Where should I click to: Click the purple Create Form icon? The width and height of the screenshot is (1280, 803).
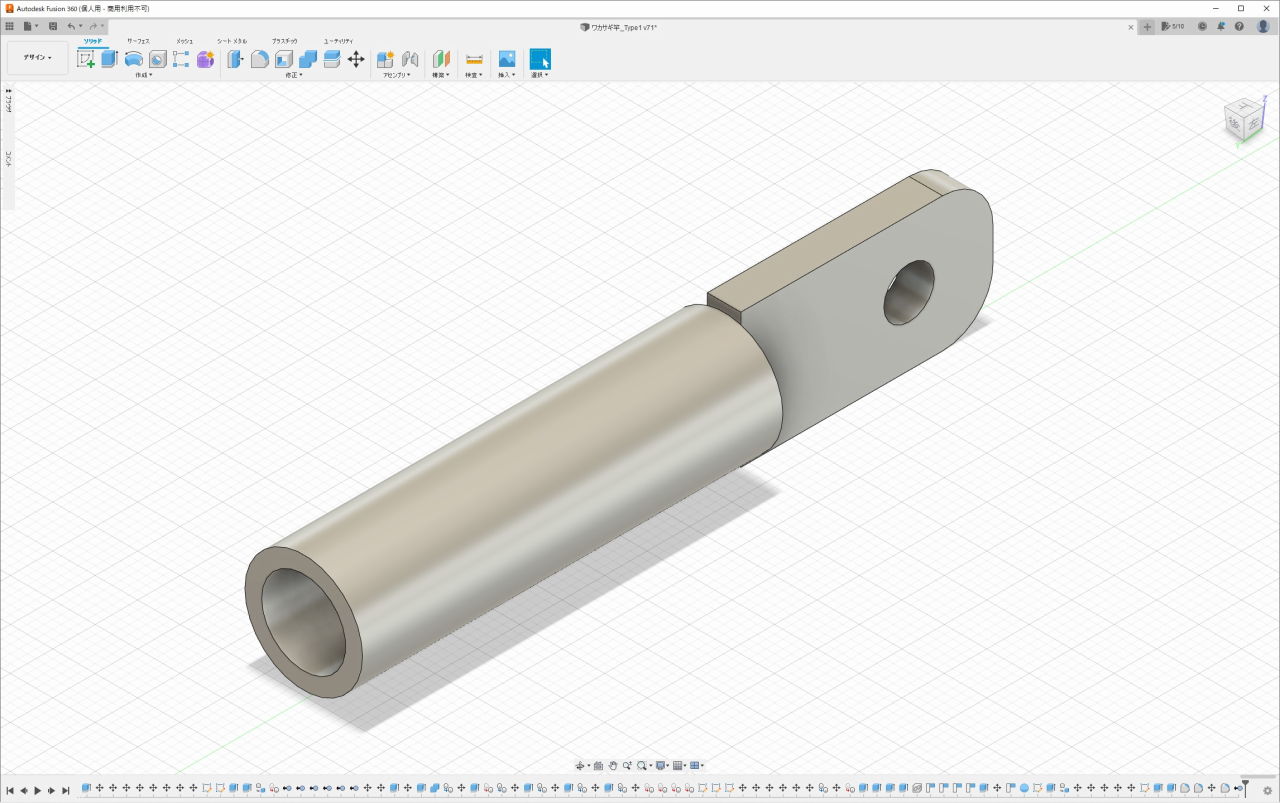[x=205, y=59]
